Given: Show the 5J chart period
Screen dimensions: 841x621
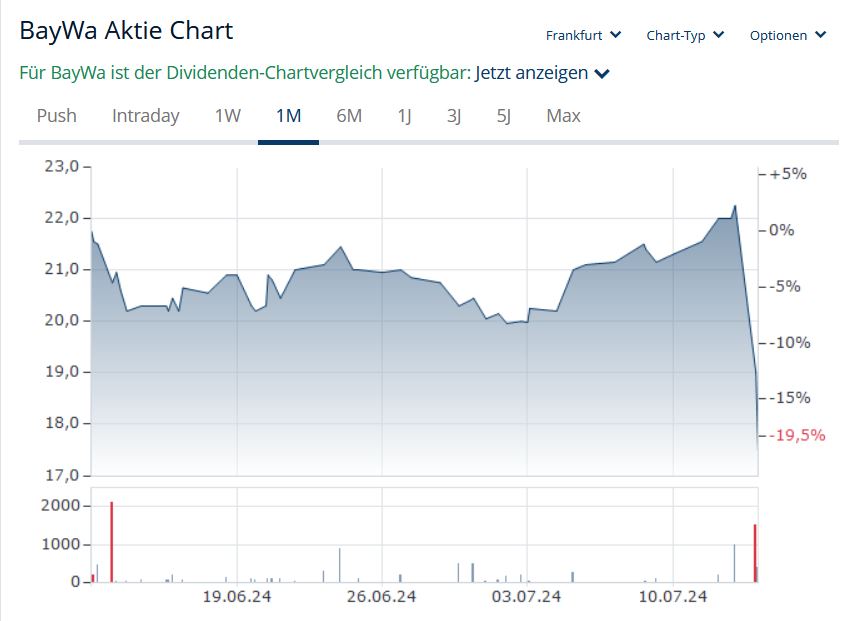Looking at the screenshot, I should tap(504, 116).
